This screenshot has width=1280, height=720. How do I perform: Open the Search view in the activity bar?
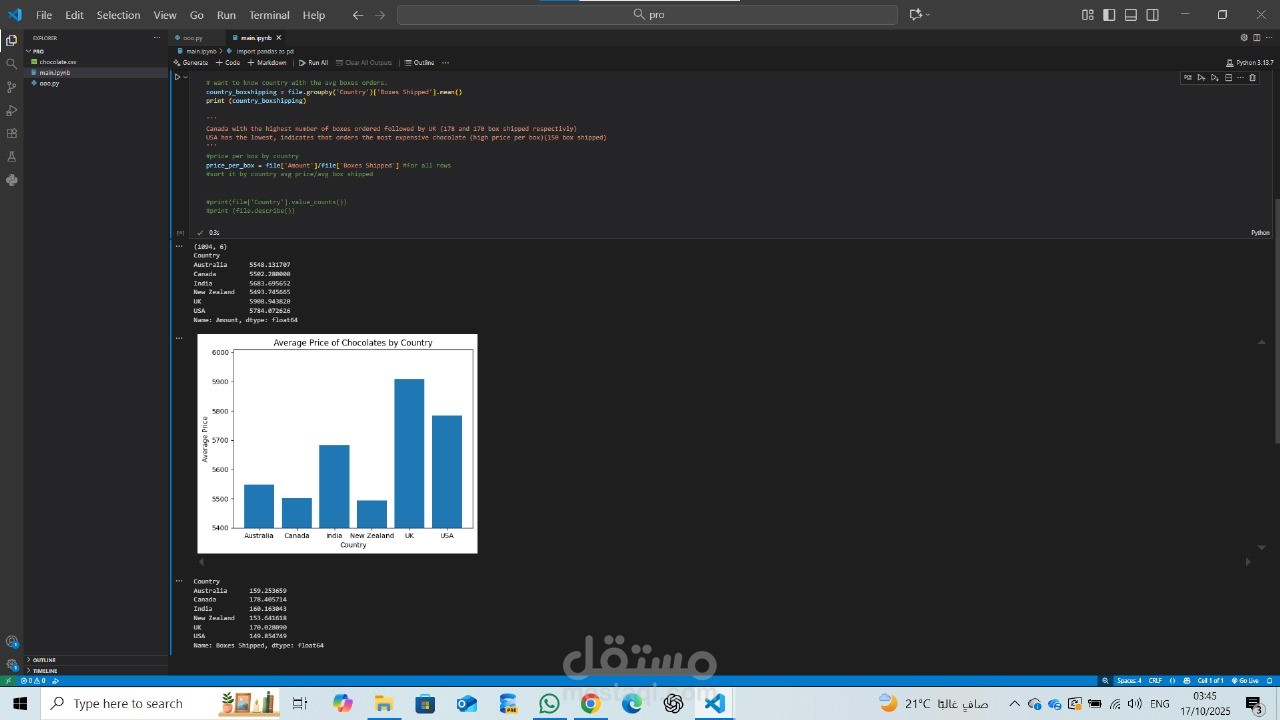12,62
